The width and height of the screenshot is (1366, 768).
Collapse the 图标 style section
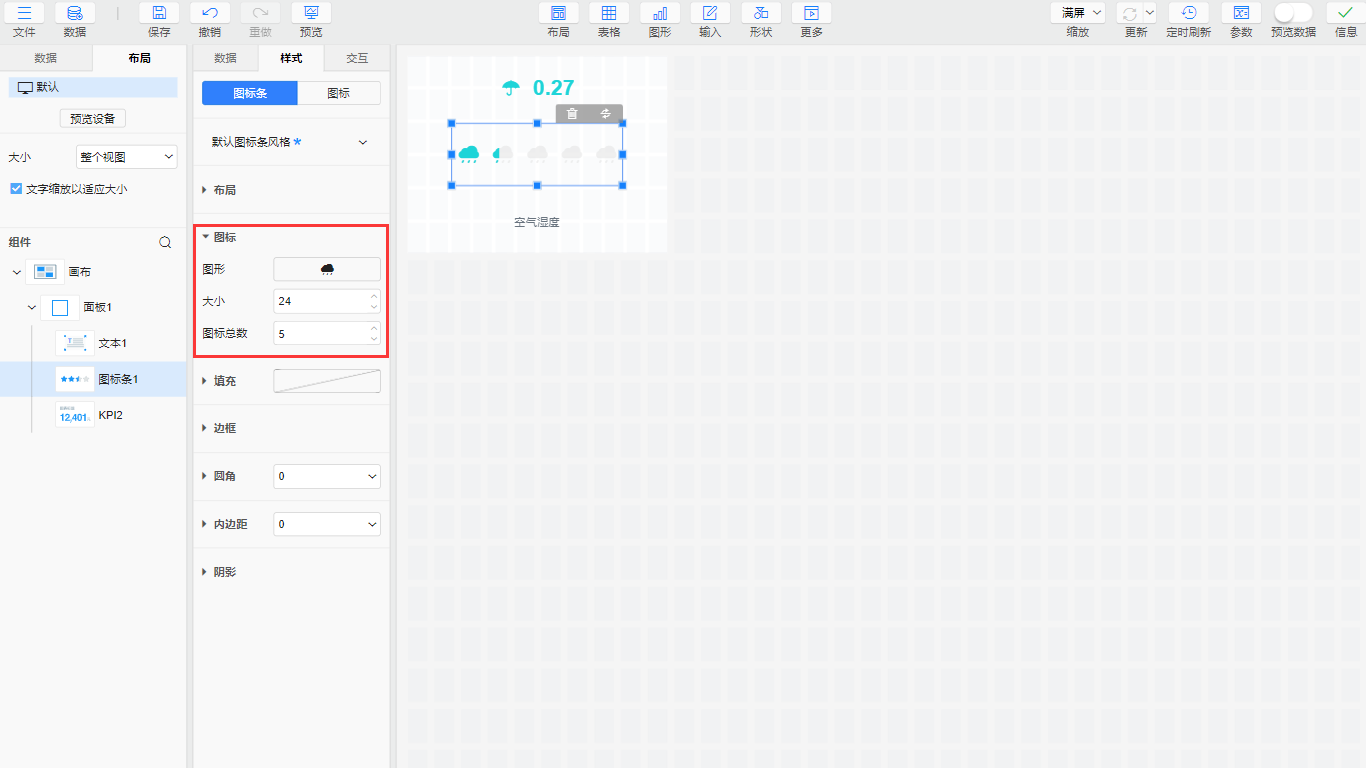(206, 237)
